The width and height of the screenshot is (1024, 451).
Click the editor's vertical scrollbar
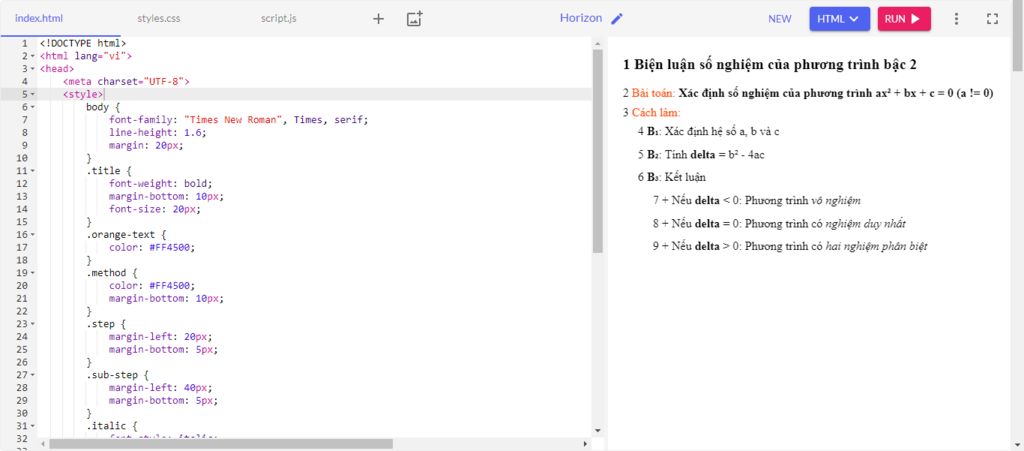(x=598, y=150)
